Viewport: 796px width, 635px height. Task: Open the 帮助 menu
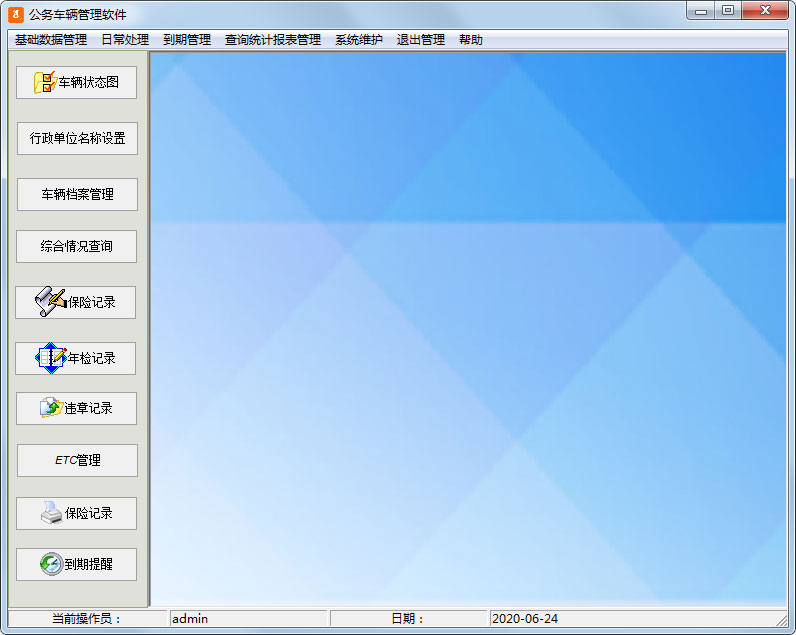(471, 40)
